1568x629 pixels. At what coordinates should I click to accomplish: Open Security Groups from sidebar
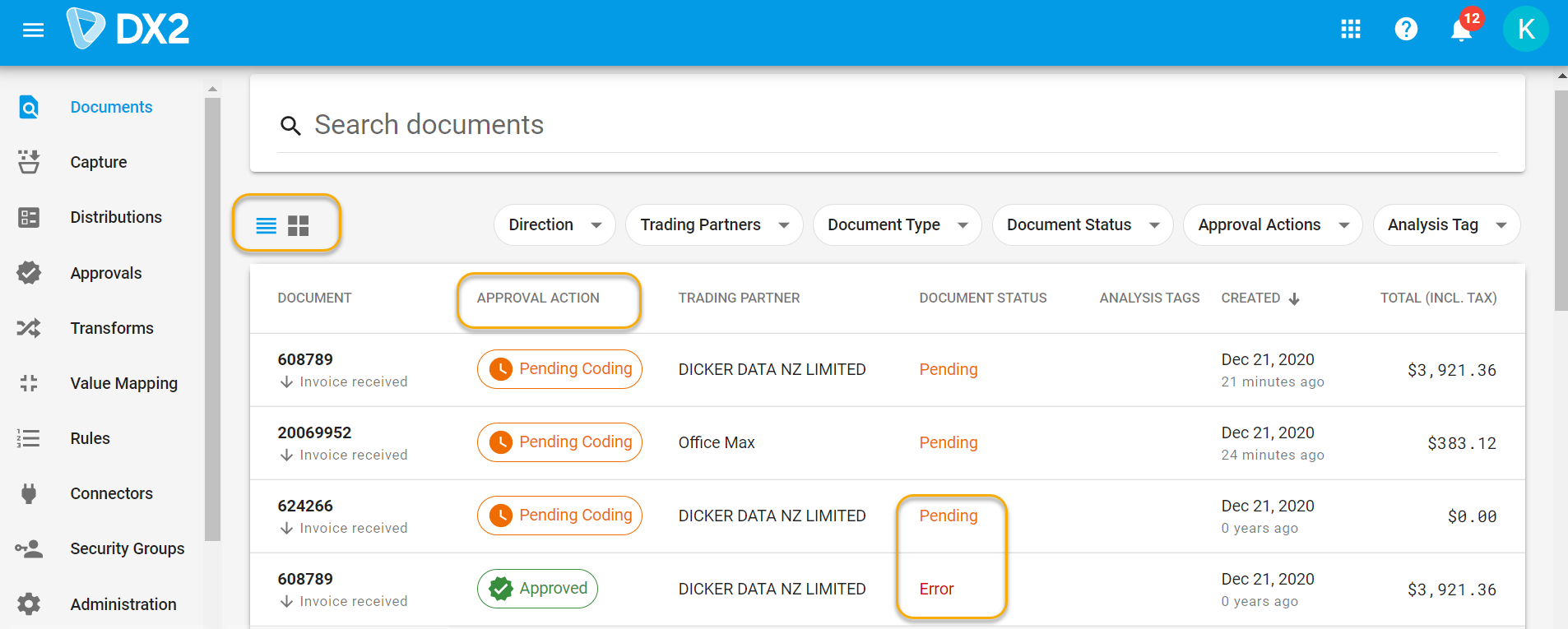pyautogui.click(x=127, y=548)
